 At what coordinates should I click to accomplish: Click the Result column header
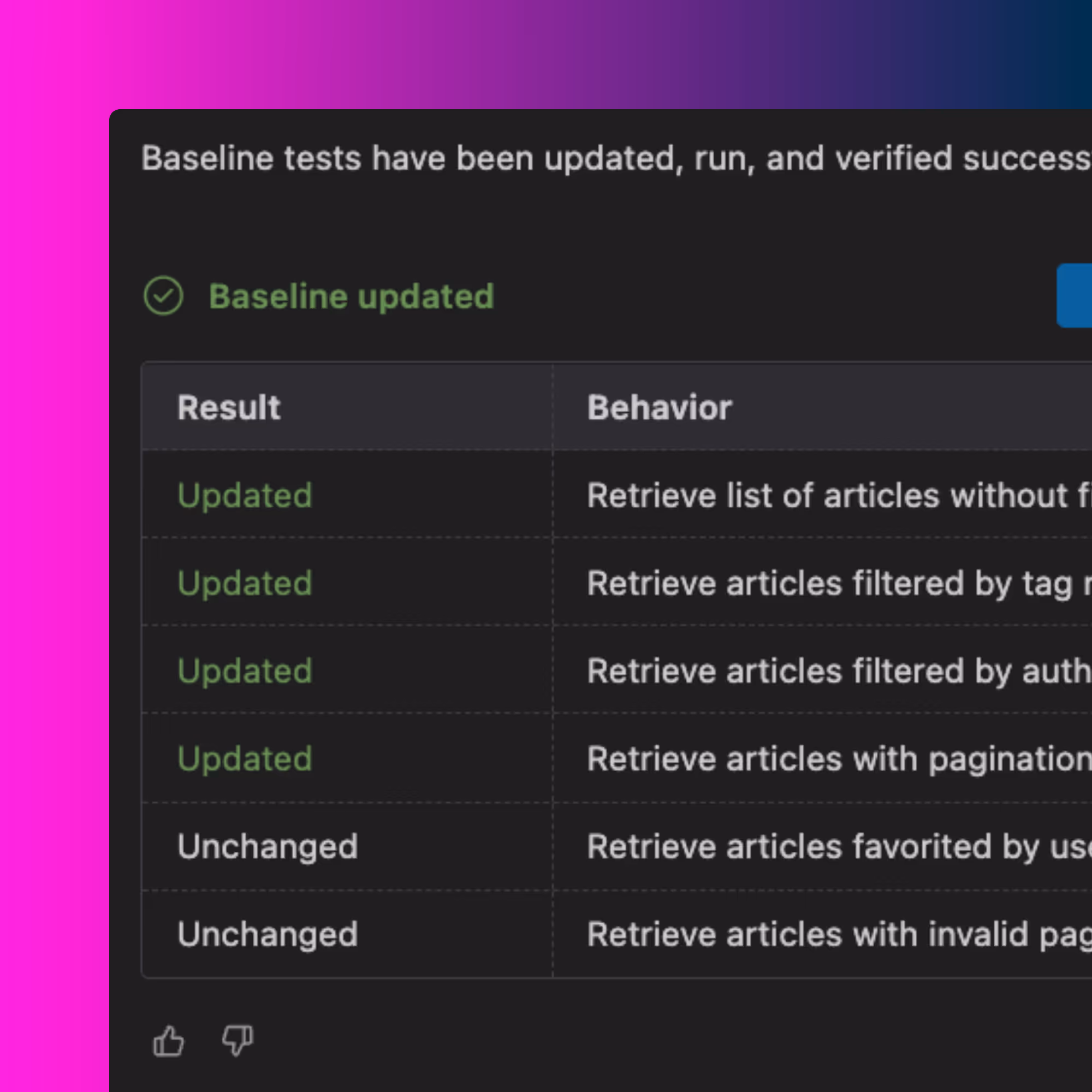click(229, 407)
